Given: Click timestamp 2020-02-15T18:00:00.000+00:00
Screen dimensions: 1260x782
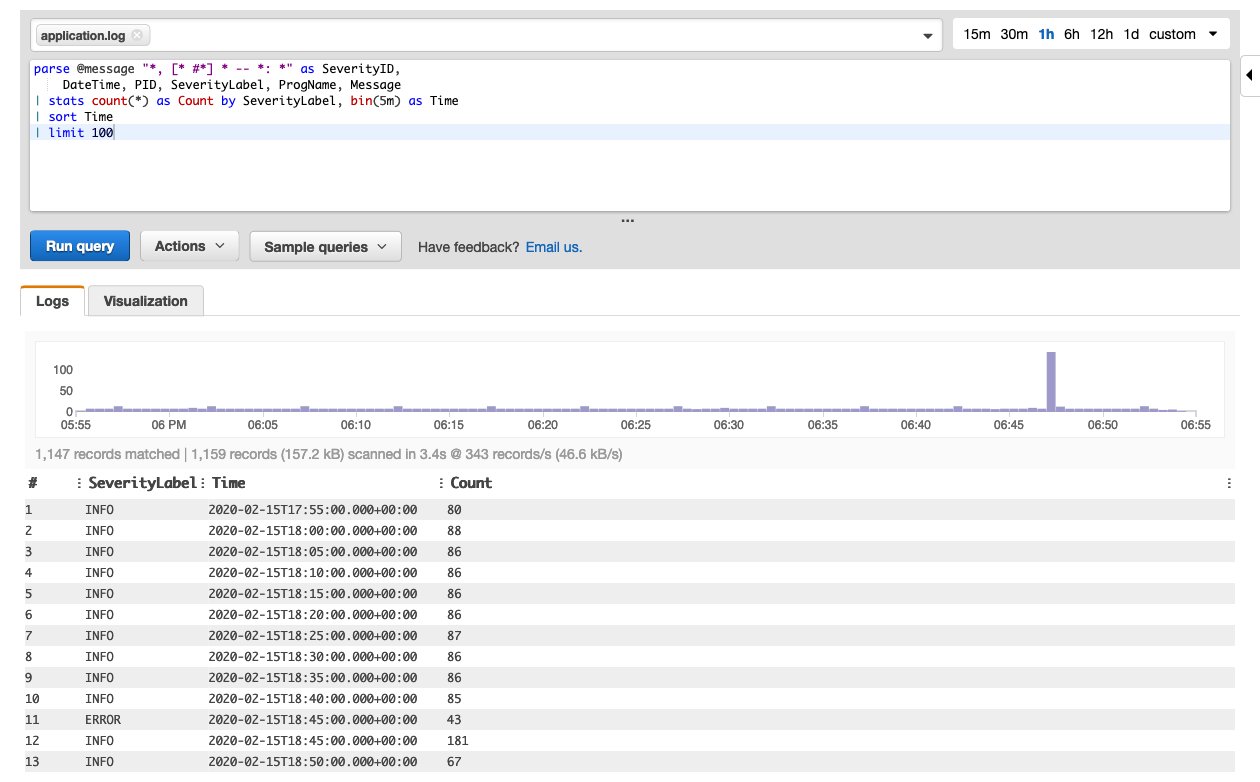Looking at the screenshot, I should tap(312, 531).
